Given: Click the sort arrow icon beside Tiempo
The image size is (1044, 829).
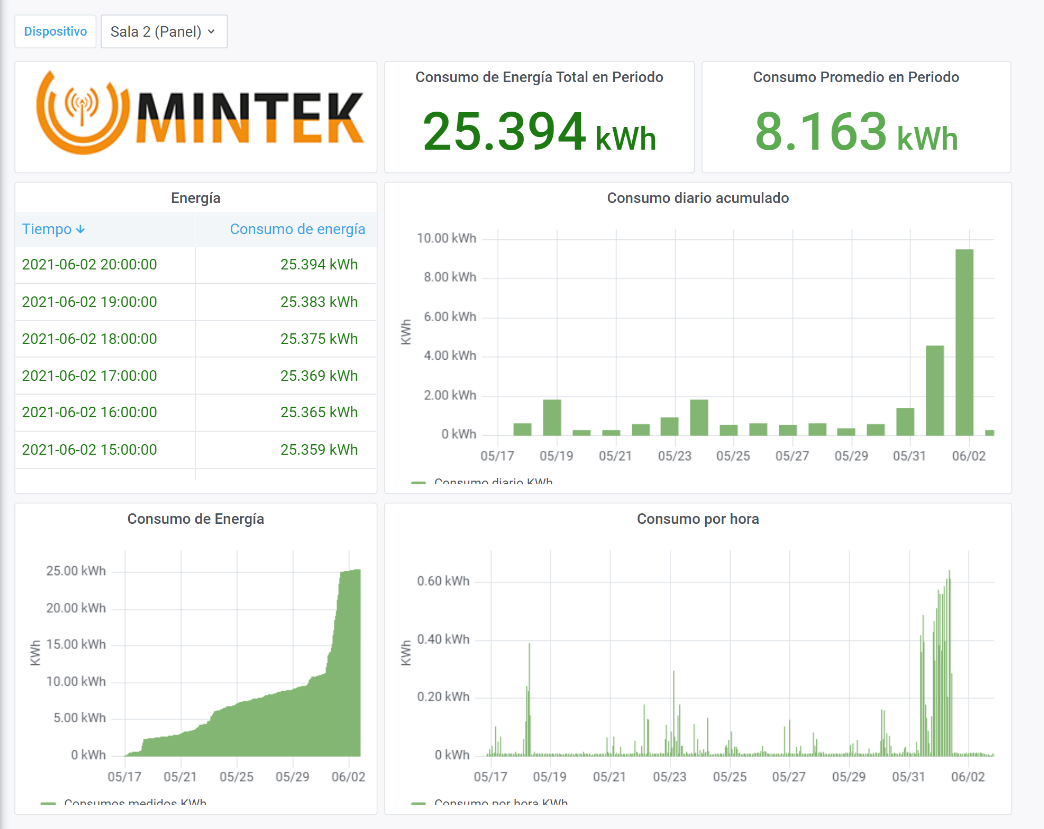Looking at the screenshot, I should point(83,229).
